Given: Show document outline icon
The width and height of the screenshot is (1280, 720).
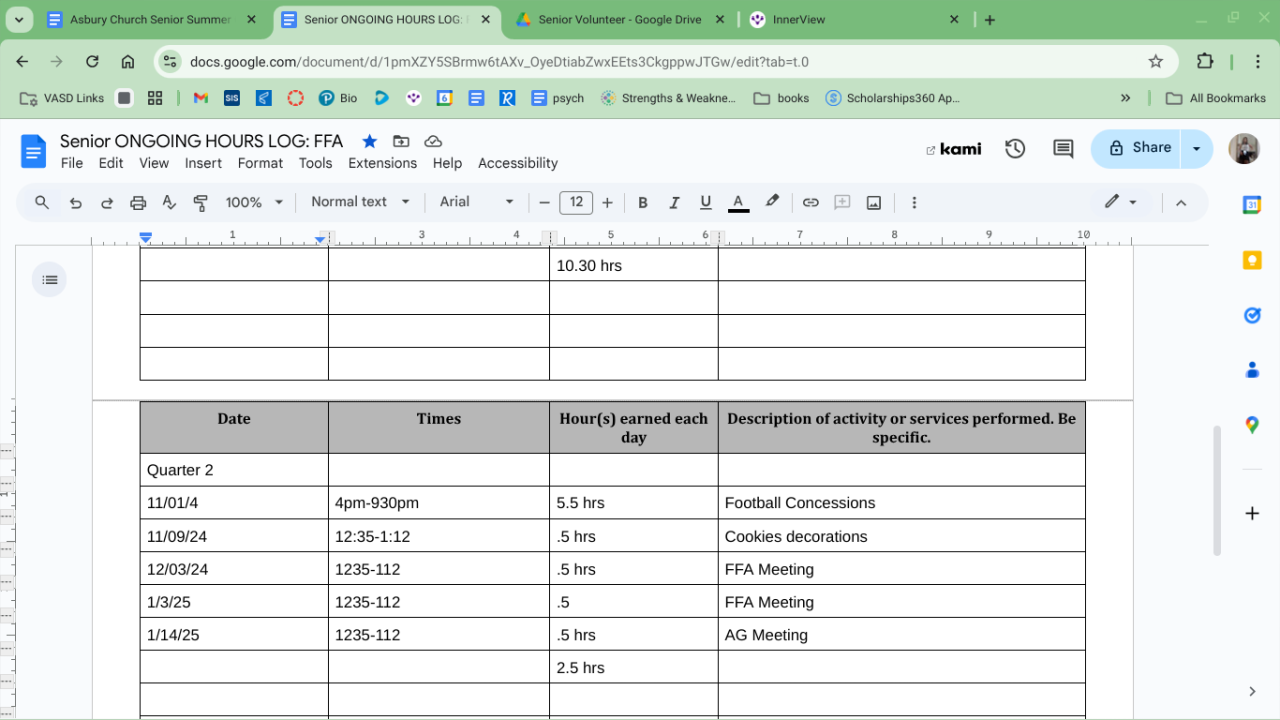Looking at the screenshot, I should click(50, 280).
